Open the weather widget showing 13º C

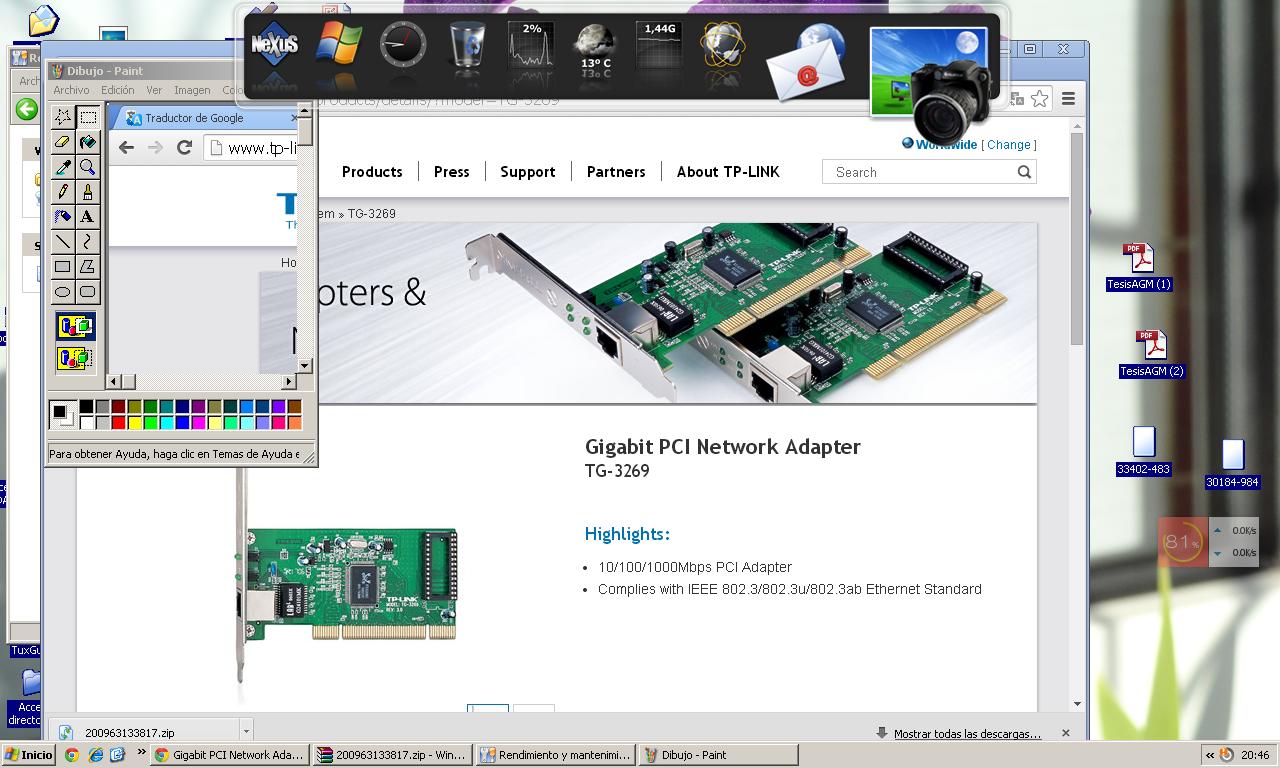coord(596,47)
